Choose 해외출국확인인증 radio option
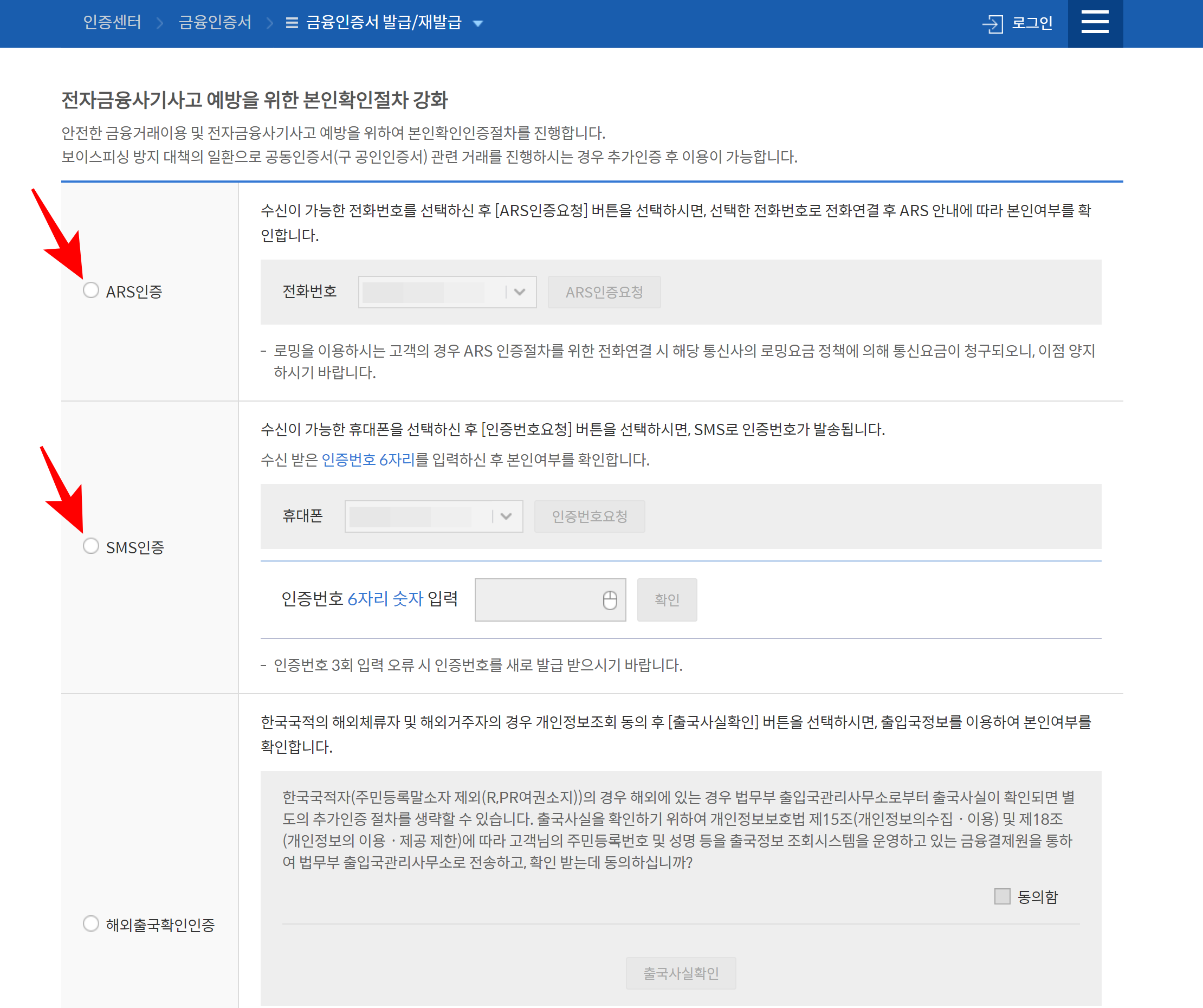This screenshot has width=1203, height=1008. [x=91, y=923]
